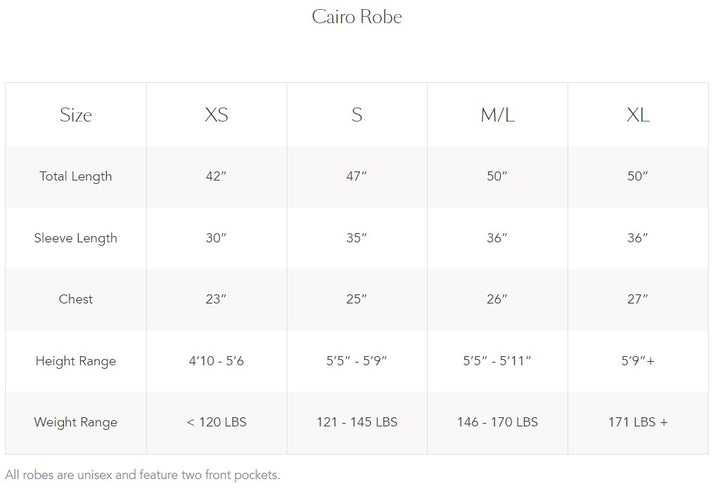
Task: Click the 47″ total length value
Action: pos(357,177)
